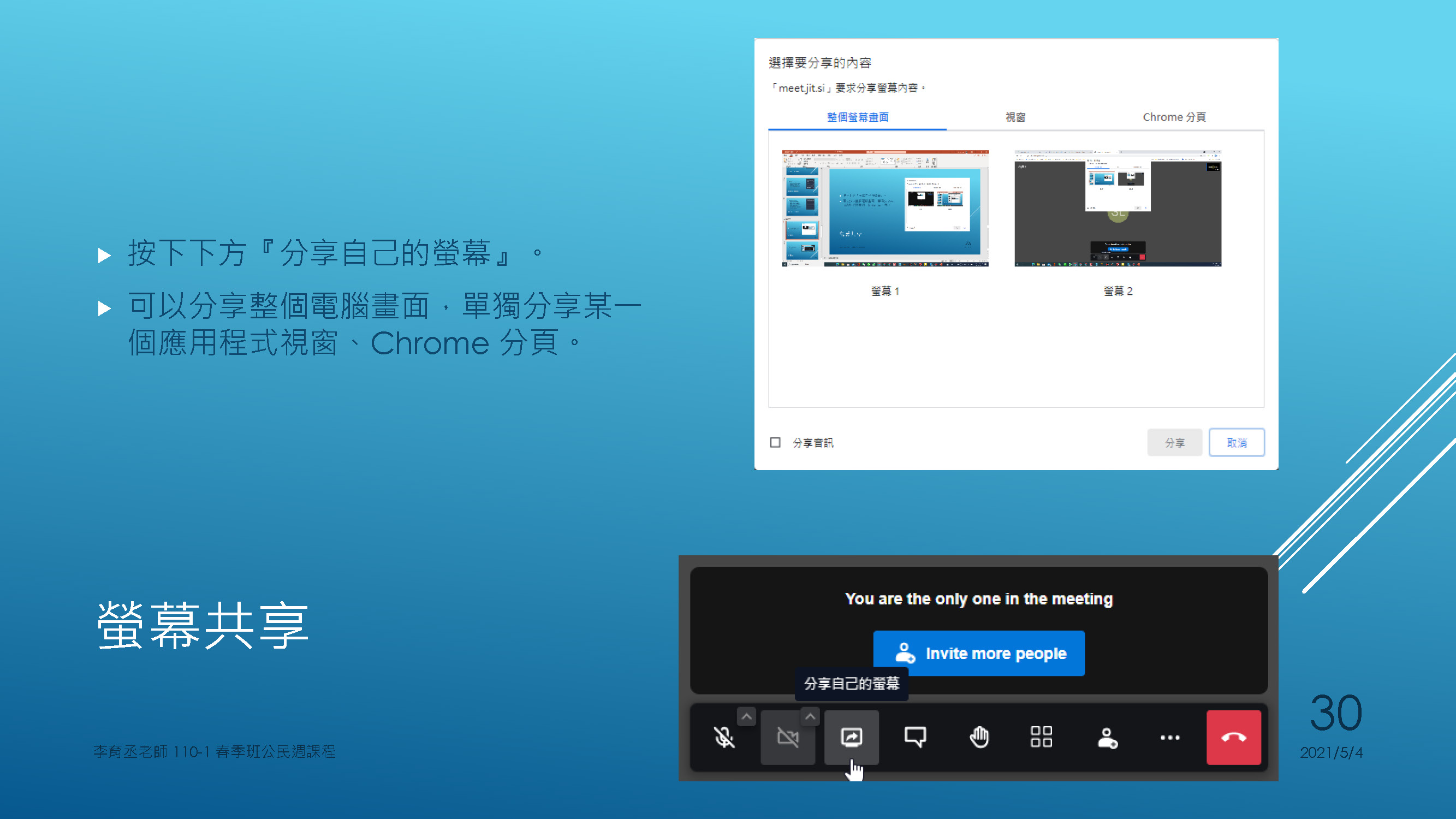Click the 分享自己的螢幕 tooltip label
This screenshot has height=819, width=1456.
coord(852,684)
